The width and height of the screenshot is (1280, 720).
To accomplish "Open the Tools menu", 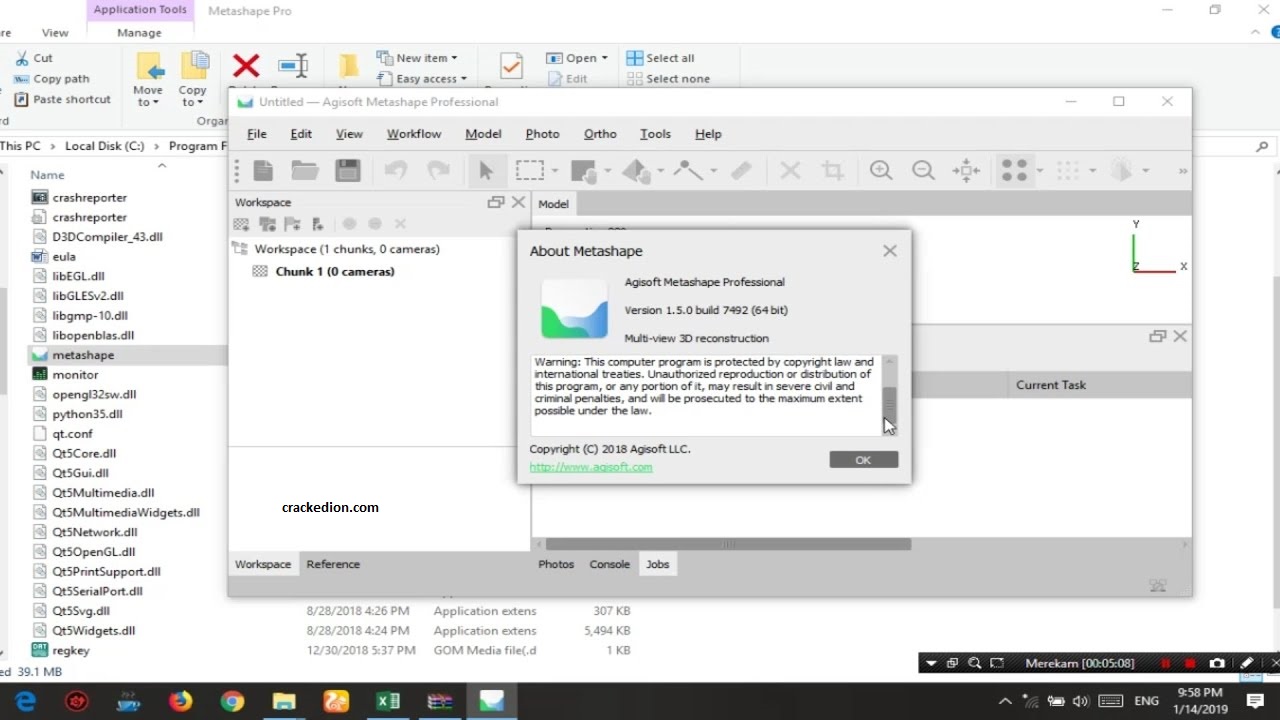I will (655, 134).
